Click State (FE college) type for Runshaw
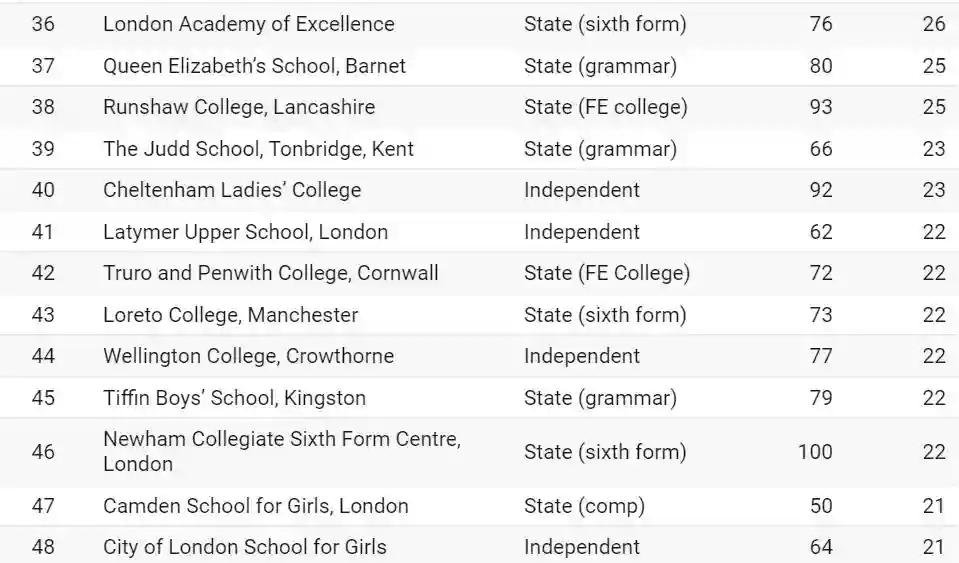Viewport: 959px width, 563px height. pyautogui.click(x=605, y=107)
